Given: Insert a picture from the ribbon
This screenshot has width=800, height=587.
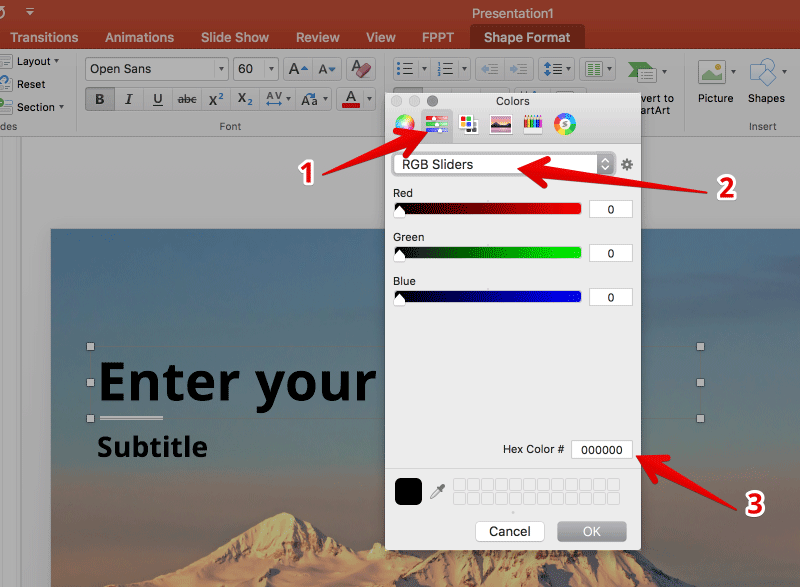Looking at the screenshot, I should point(715,81).
